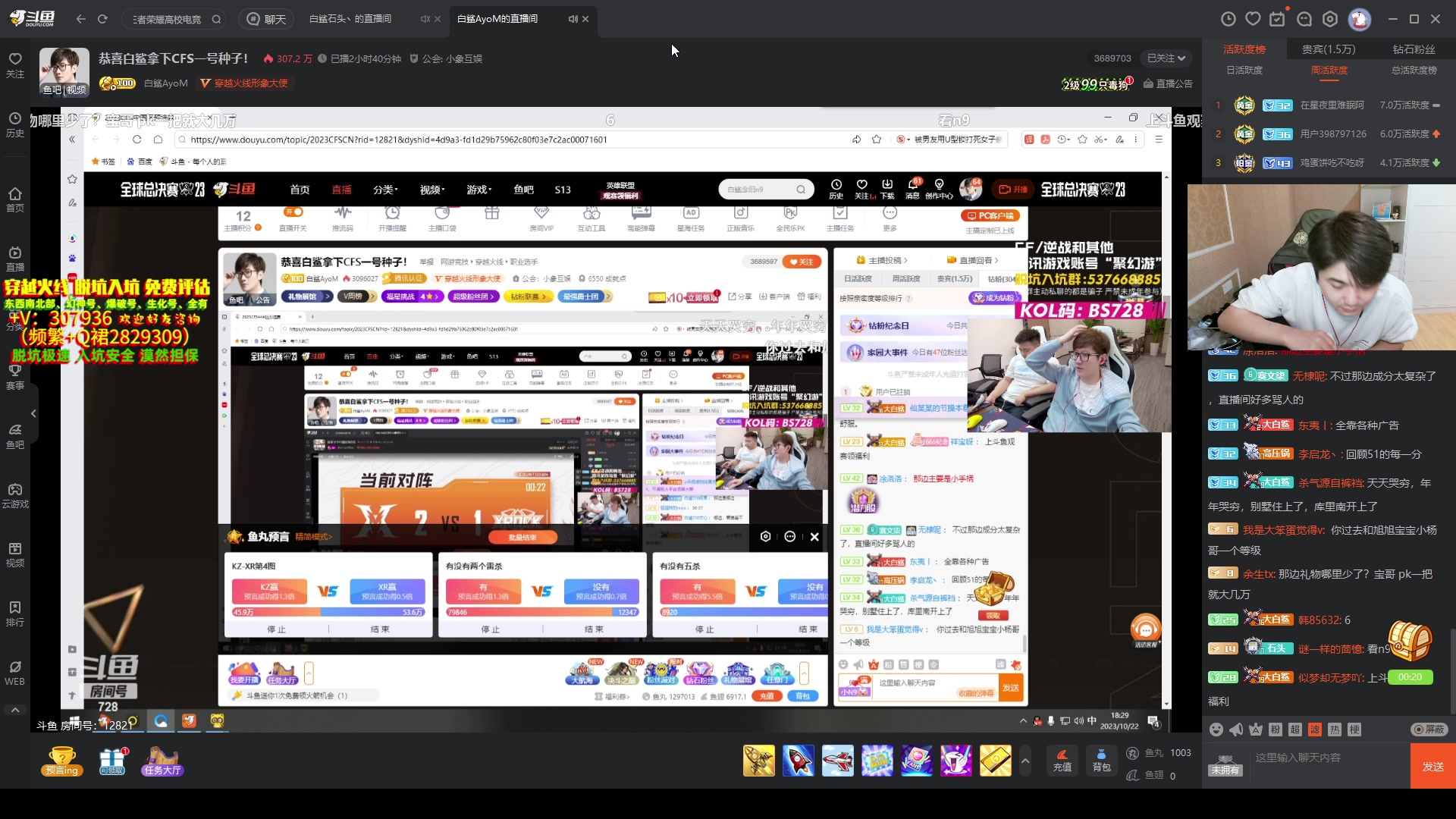Image resolution: width=1456 pixels, height=819 pixels.
Task: Click Windows taskbar notification center icon
Action: tap(1153, 721)
